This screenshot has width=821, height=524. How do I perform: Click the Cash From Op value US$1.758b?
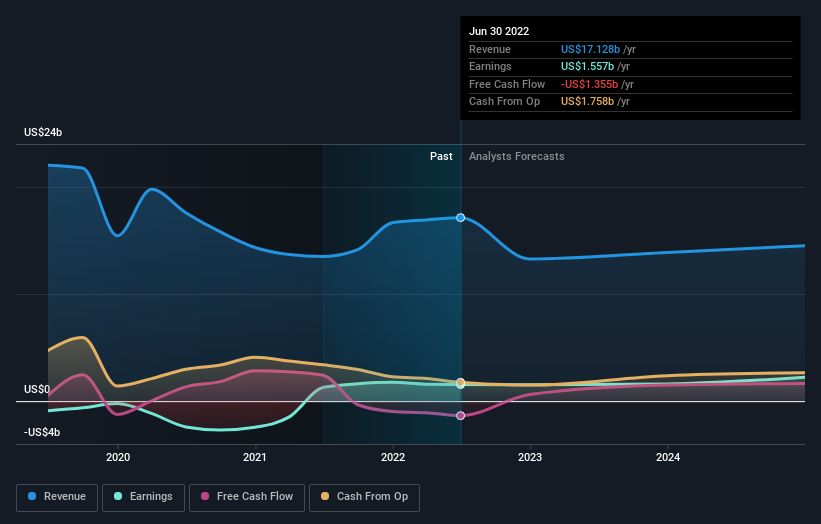click(587, 102)
